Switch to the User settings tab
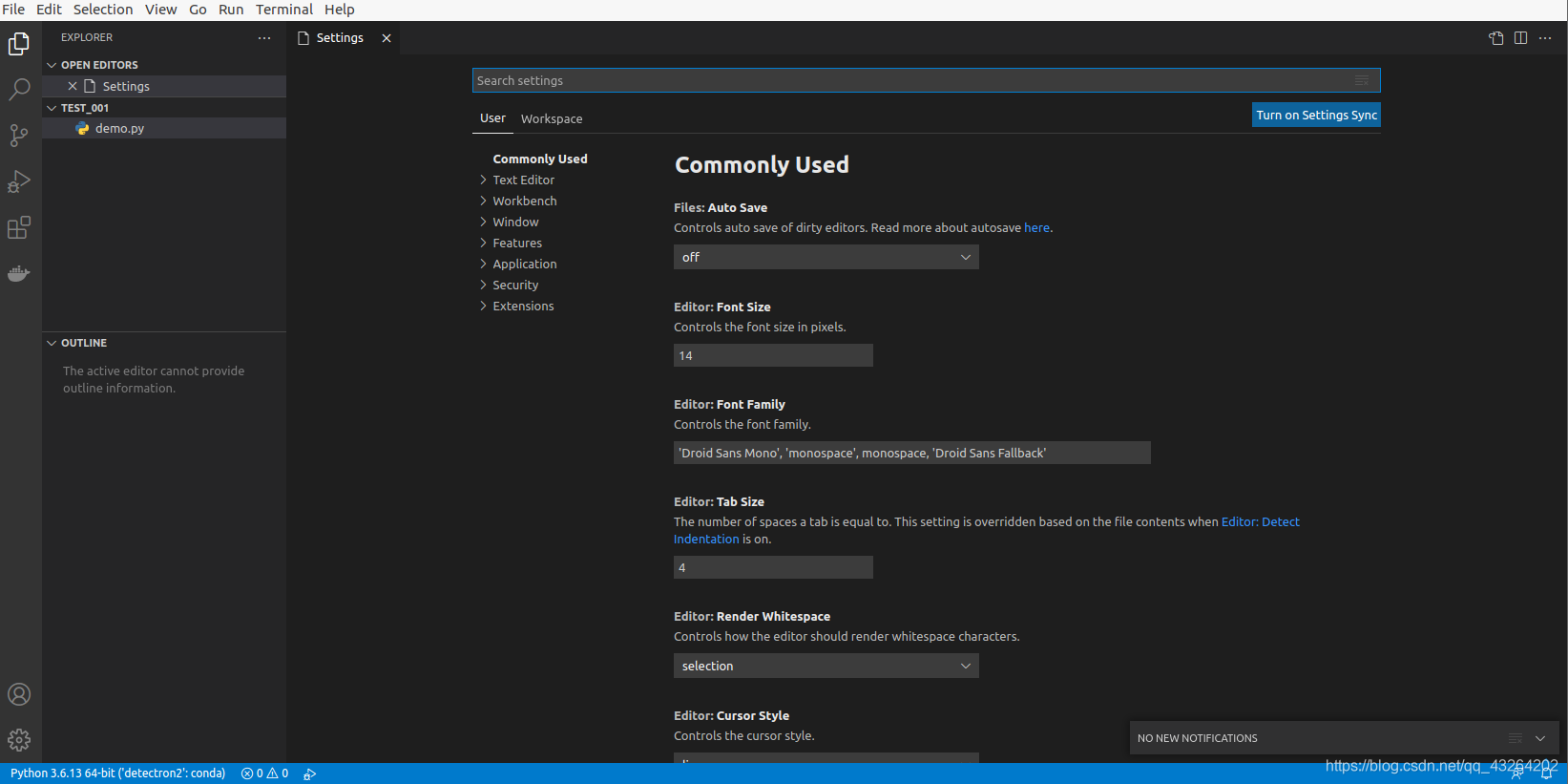The width and height of the screenshot is (1568, 784). 492,118
